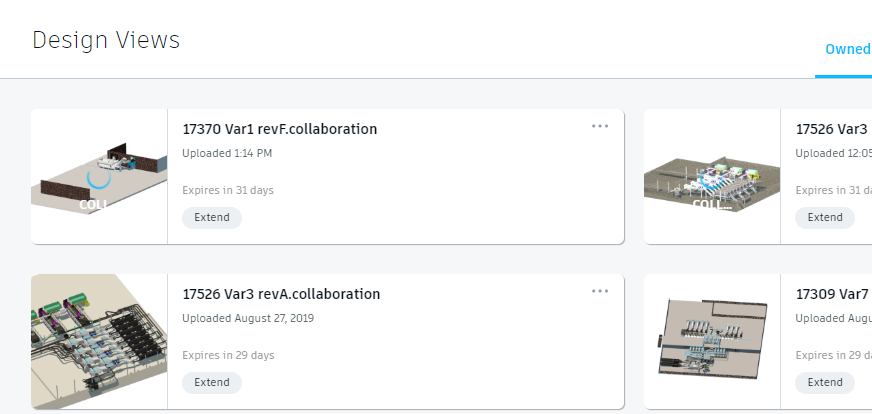Open the 17526 Var3 revA.collaboration title link
Viewport: 872px width, 414px height.
(281, 294)
